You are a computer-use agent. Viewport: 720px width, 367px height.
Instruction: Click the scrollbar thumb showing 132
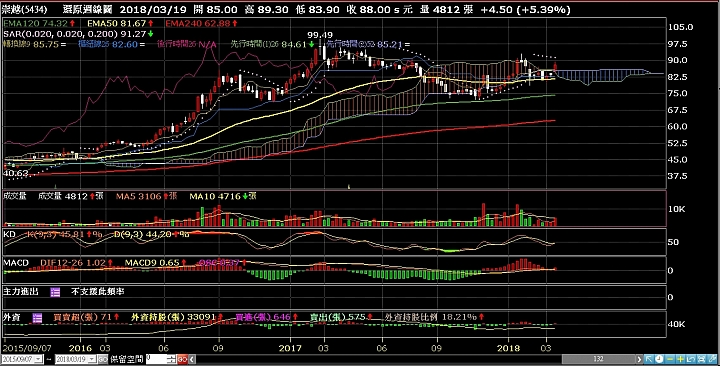tap(599, 359)
